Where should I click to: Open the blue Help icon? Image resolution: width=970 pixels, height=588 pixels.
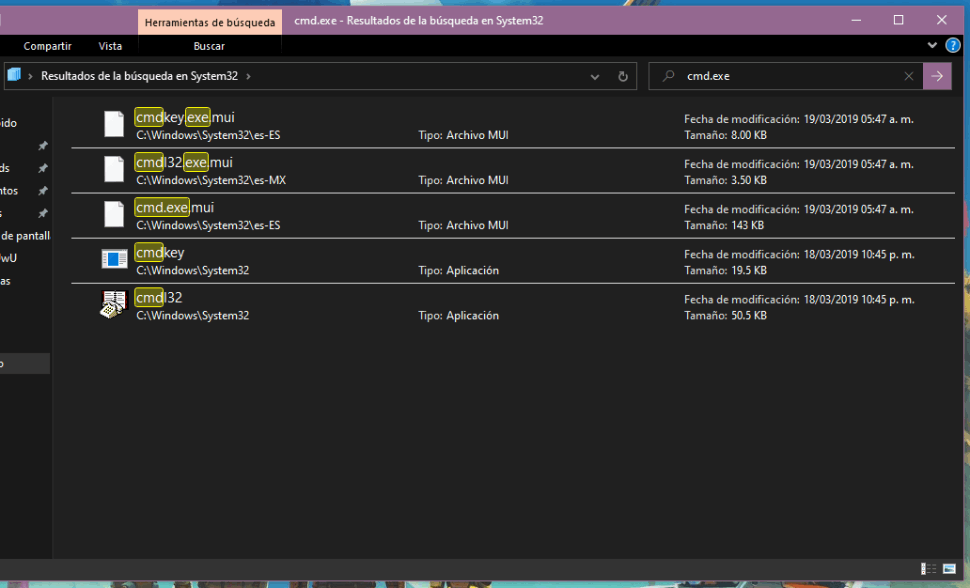[953, 45]
